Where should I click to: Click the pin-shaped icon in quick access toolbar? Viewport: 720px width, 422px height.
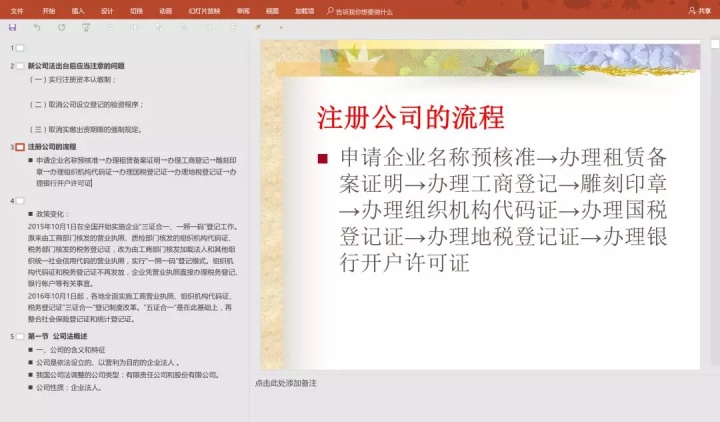point(258,28)
